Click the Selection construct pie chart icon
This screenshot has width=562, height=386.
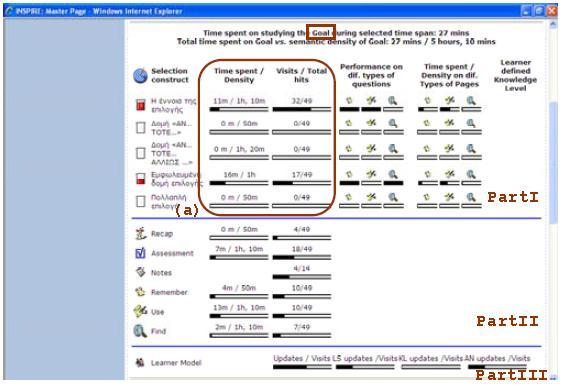[140, 76]
